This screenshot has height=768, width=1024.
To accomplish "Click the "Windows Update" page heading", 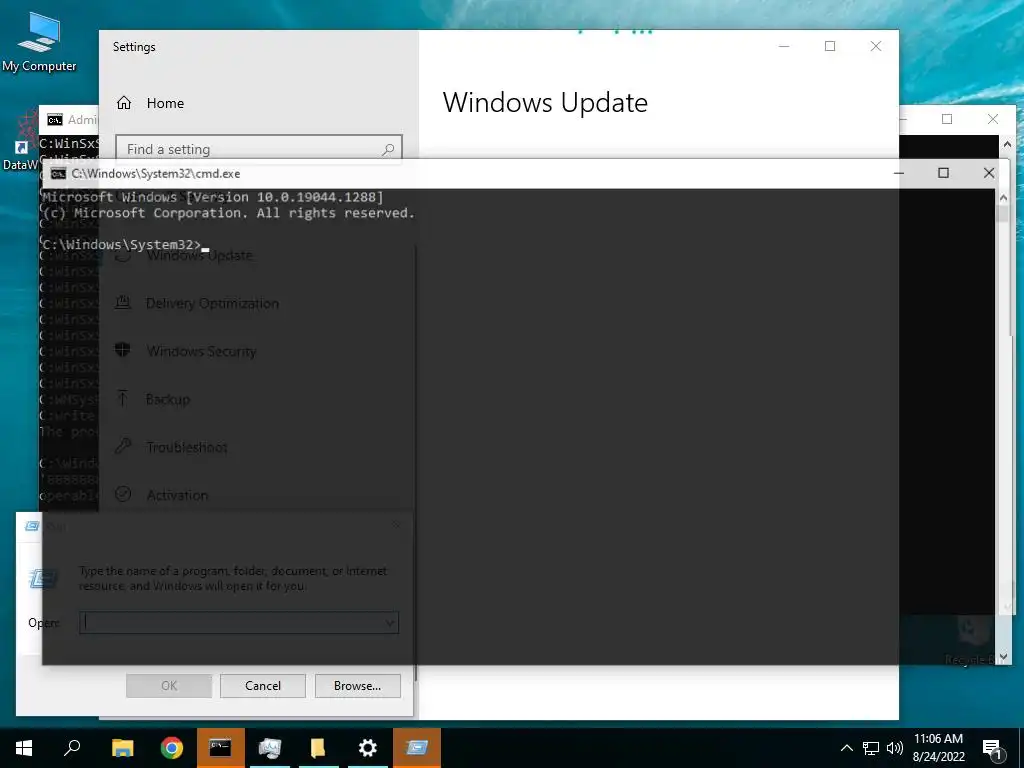I will [545, 103].
